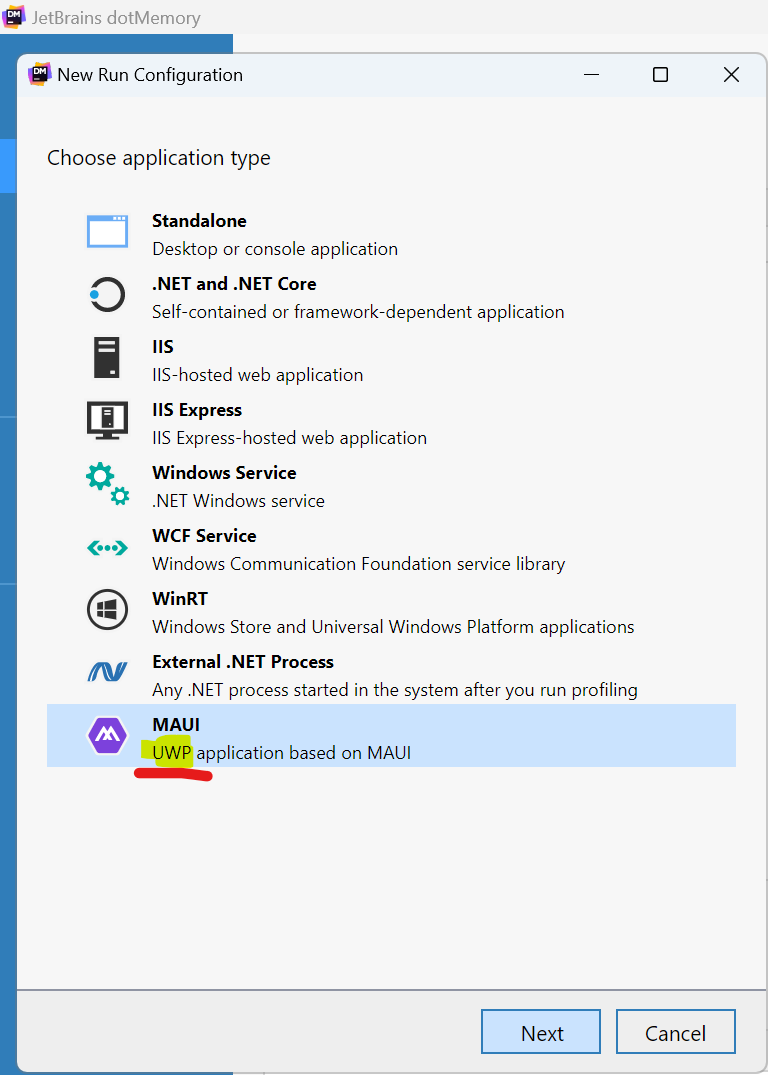Screen dimensions: 768x1075
Task: Select the WinRT title
Action: [180, 599]
